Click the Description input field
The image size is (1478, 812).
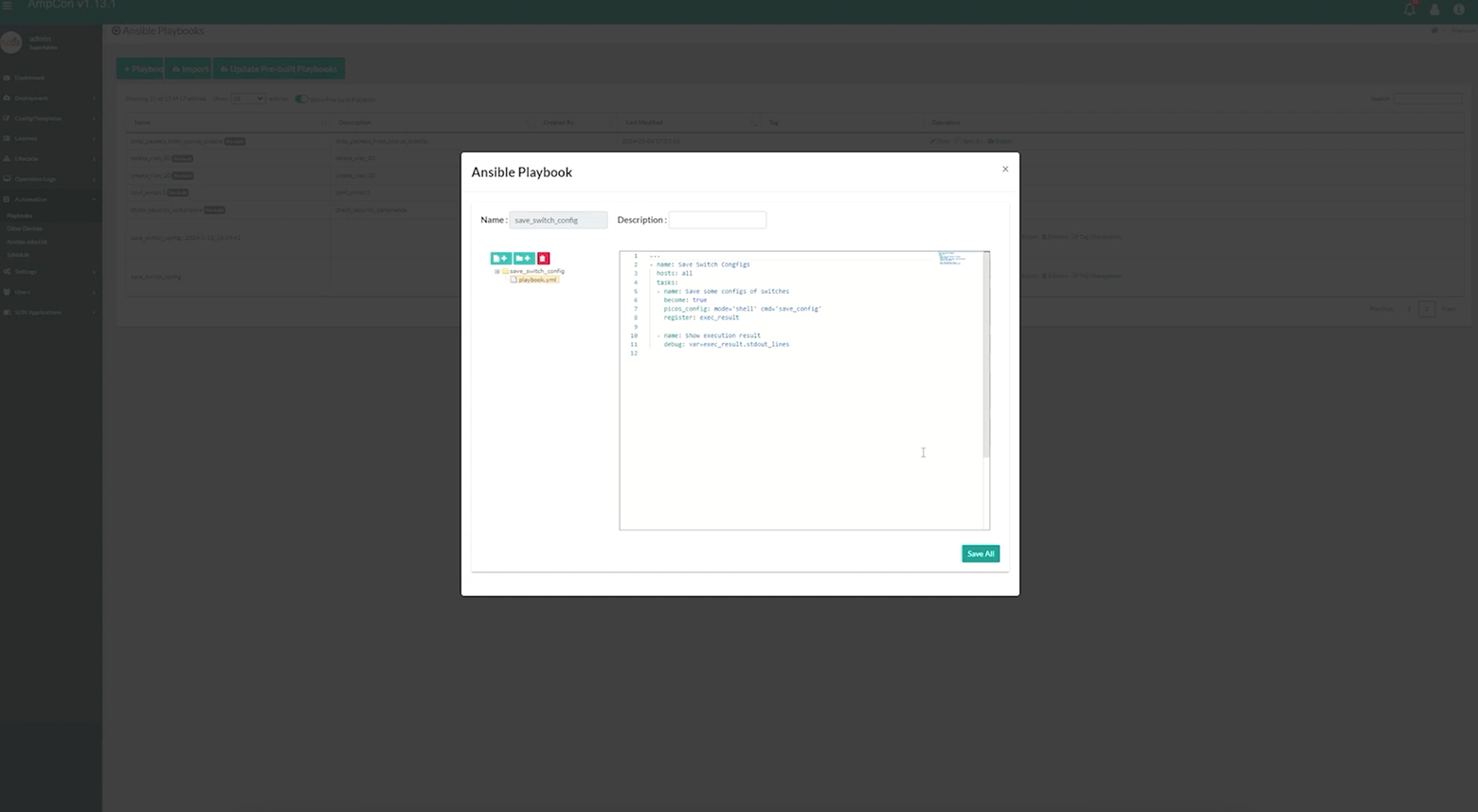pyautogui.click(x=717, y=219)
